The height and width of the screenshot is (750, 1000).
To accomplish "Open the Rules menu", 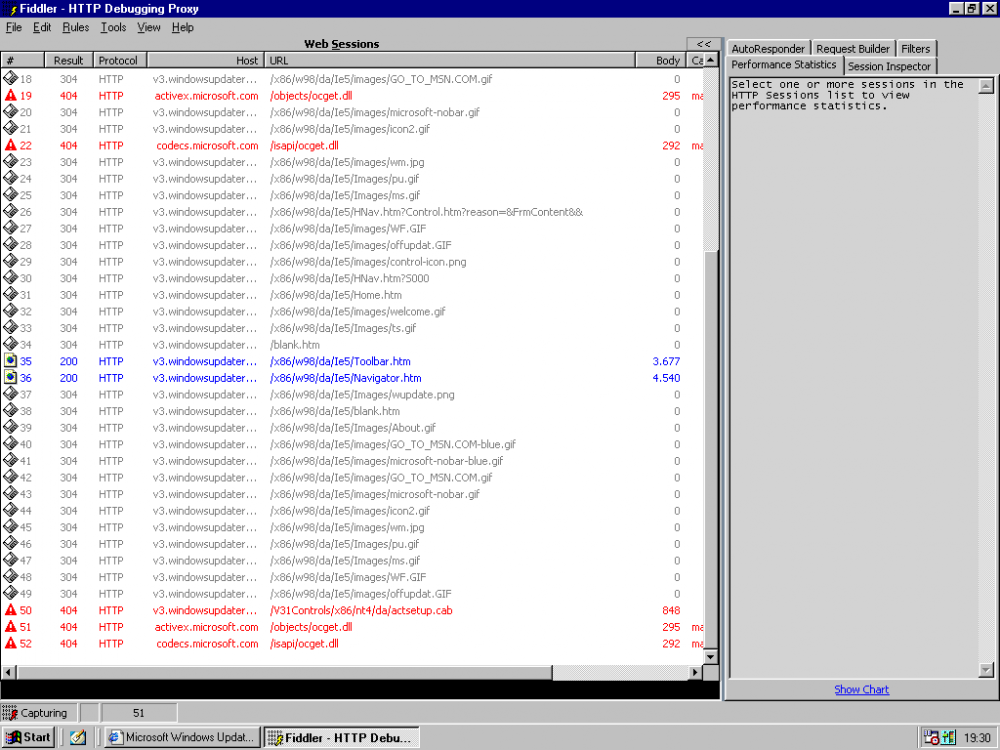I will click(75, 27).
